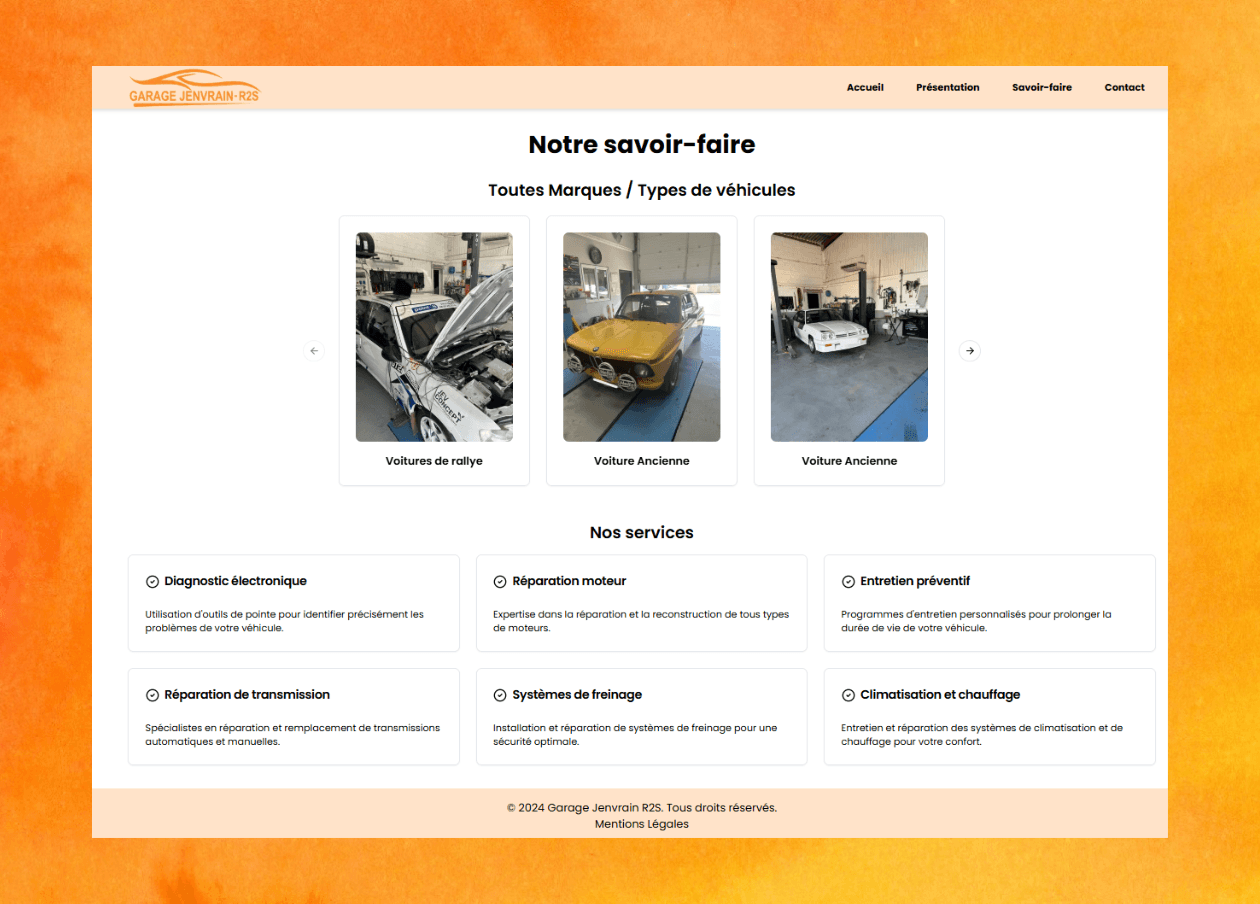
Task: Click the check icon beside Diagnostic électronique
Action: pos(152,582)
